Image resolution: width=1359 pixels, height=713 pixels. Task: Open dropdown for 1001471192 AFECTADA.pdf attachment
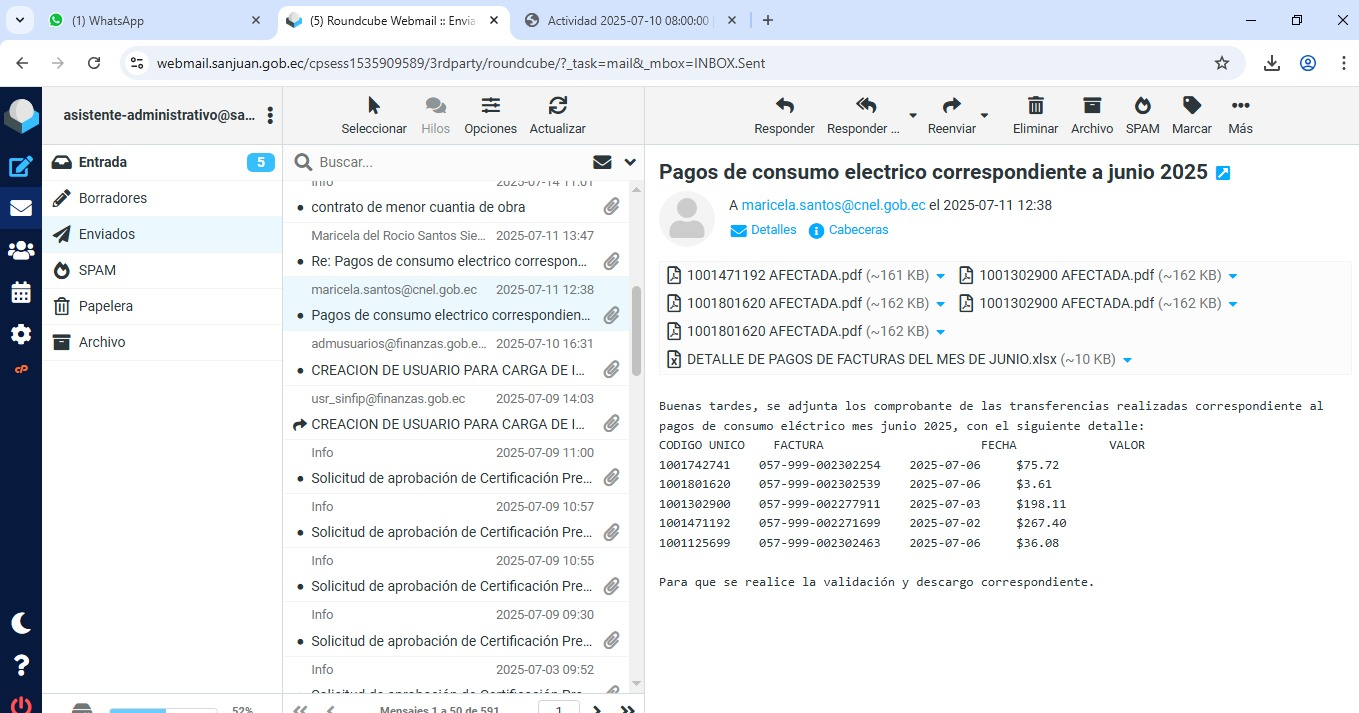[x=941, y=276]
